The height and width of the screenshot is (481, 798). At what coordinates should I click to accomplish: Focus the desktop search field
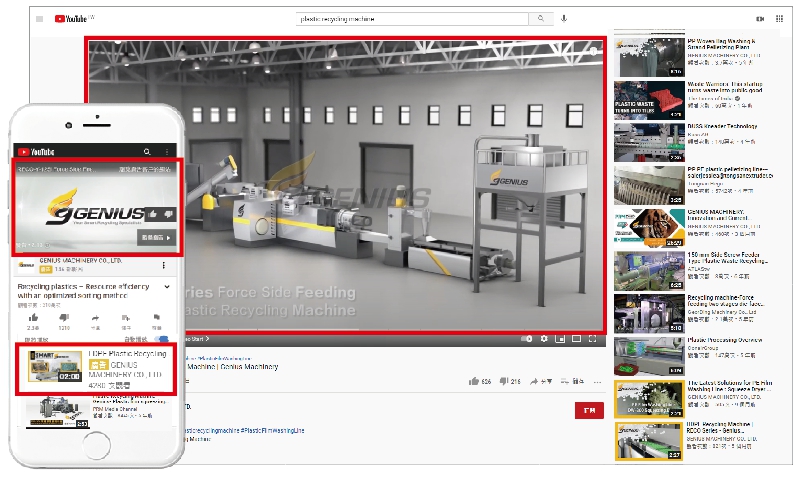pyautogui.click(x=412, y=19)
